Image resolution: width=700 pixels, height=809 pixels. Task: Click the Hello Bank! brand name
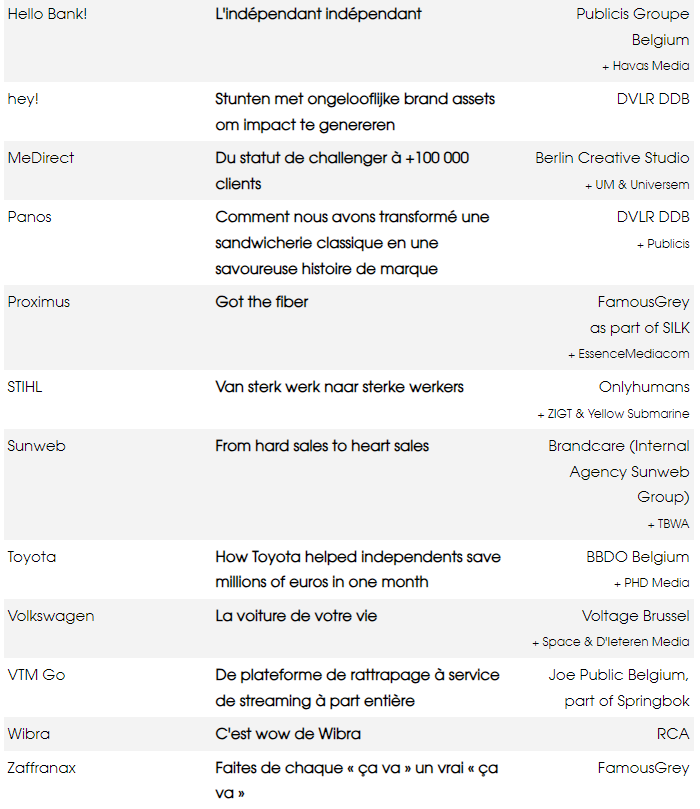pyautogui.click(x=47, y=15)
